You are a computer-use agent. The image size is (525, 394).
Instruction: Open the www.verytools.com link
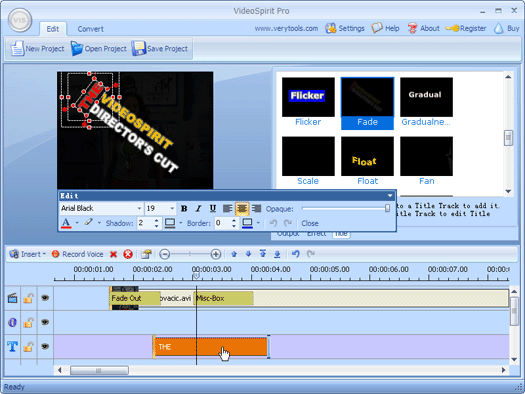pos(286,28)
